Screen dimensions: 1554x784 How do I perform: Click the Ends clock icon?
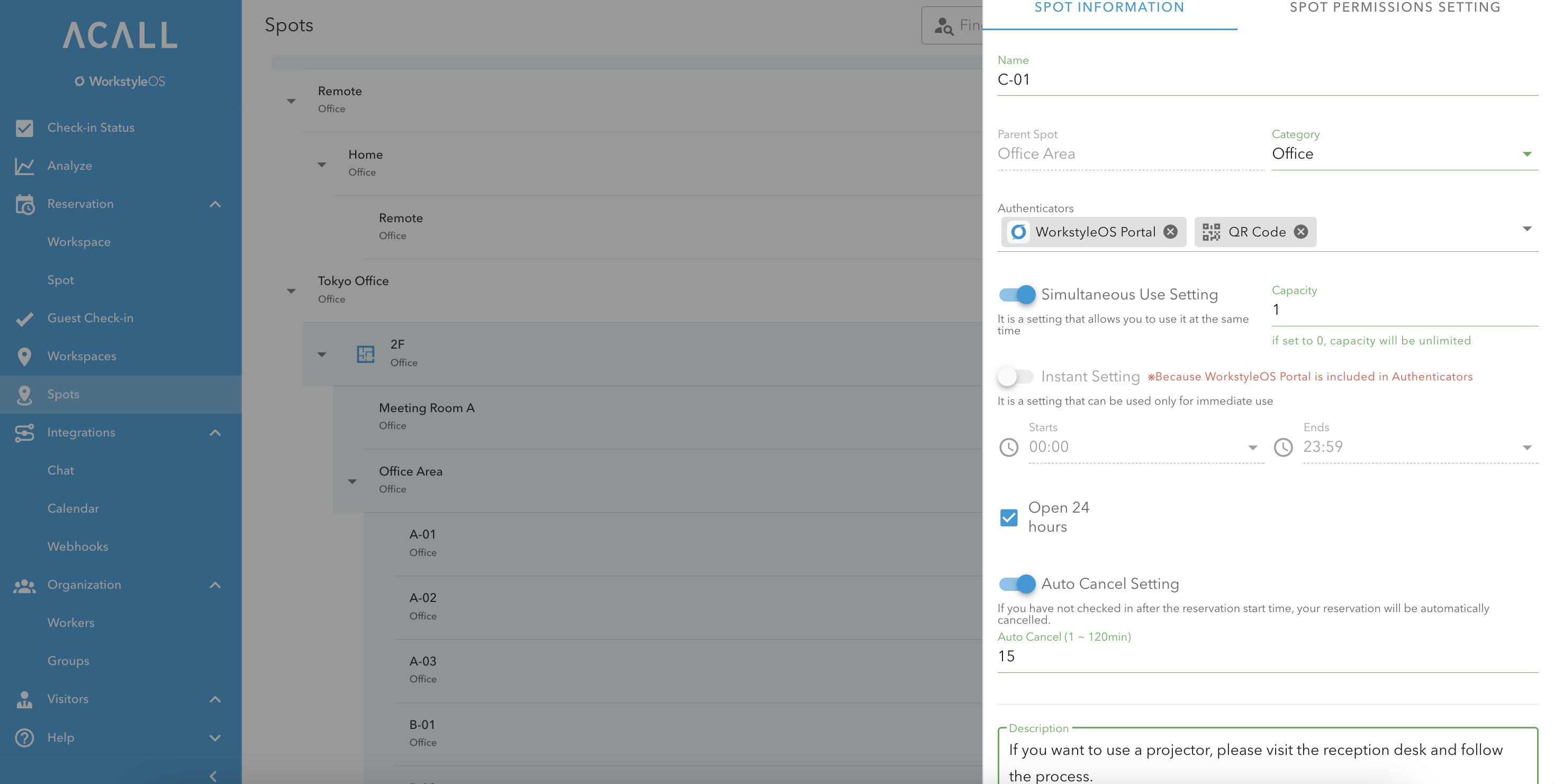point(1283,448)
